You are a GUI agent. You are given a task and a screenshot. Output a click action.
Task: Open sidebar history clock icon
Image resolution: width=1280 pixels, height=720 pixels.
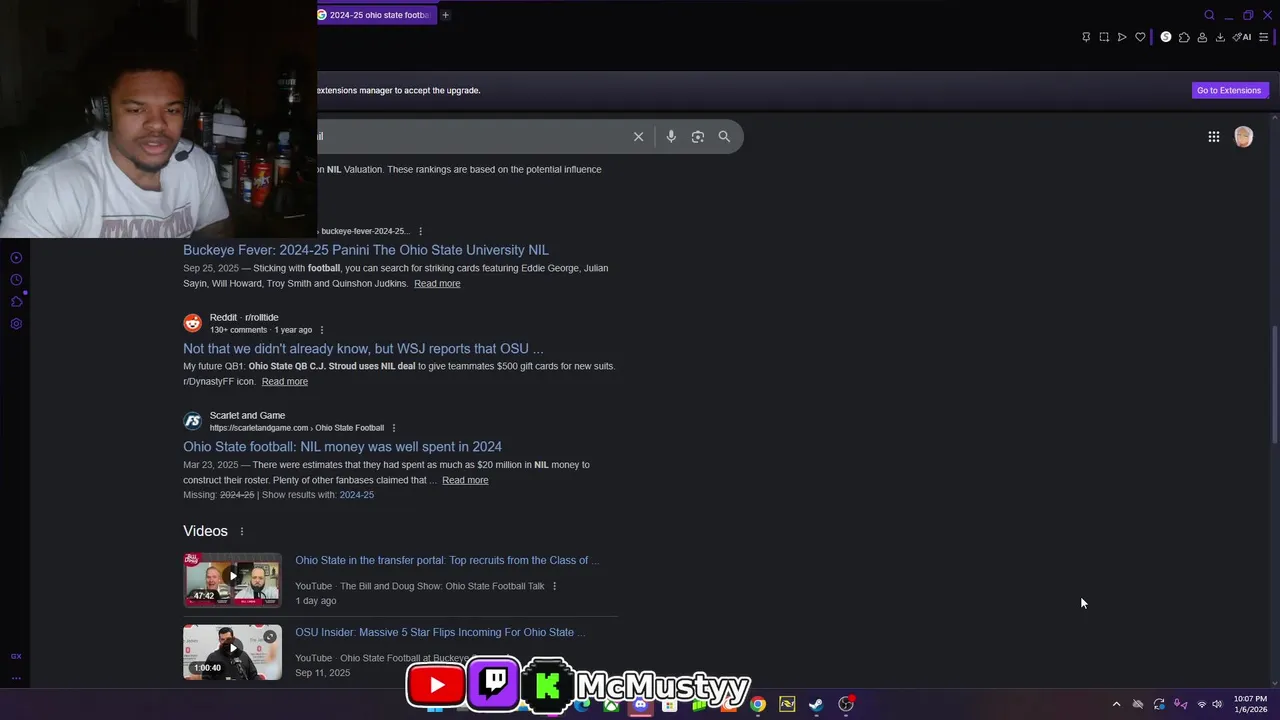point(16,280)
